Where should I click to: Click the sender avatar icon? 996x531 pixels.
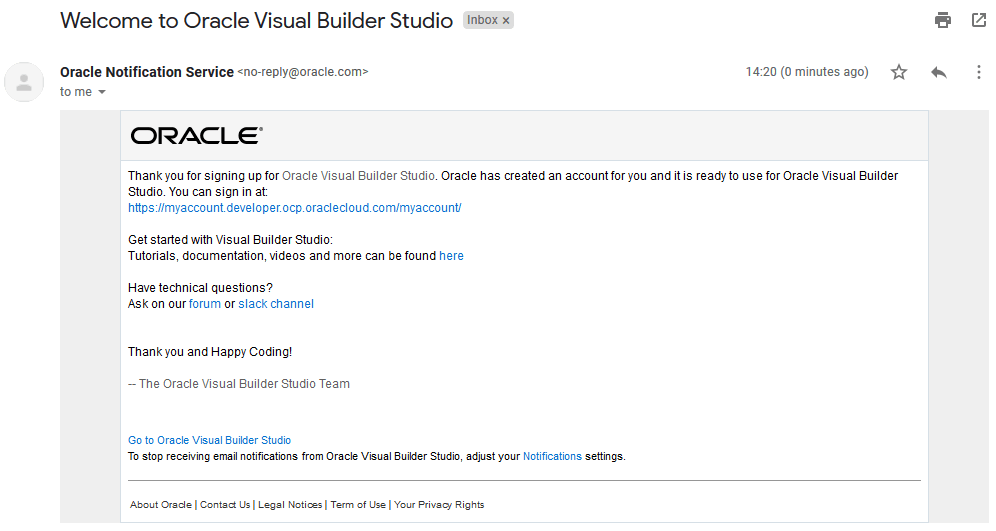point(24,82)
